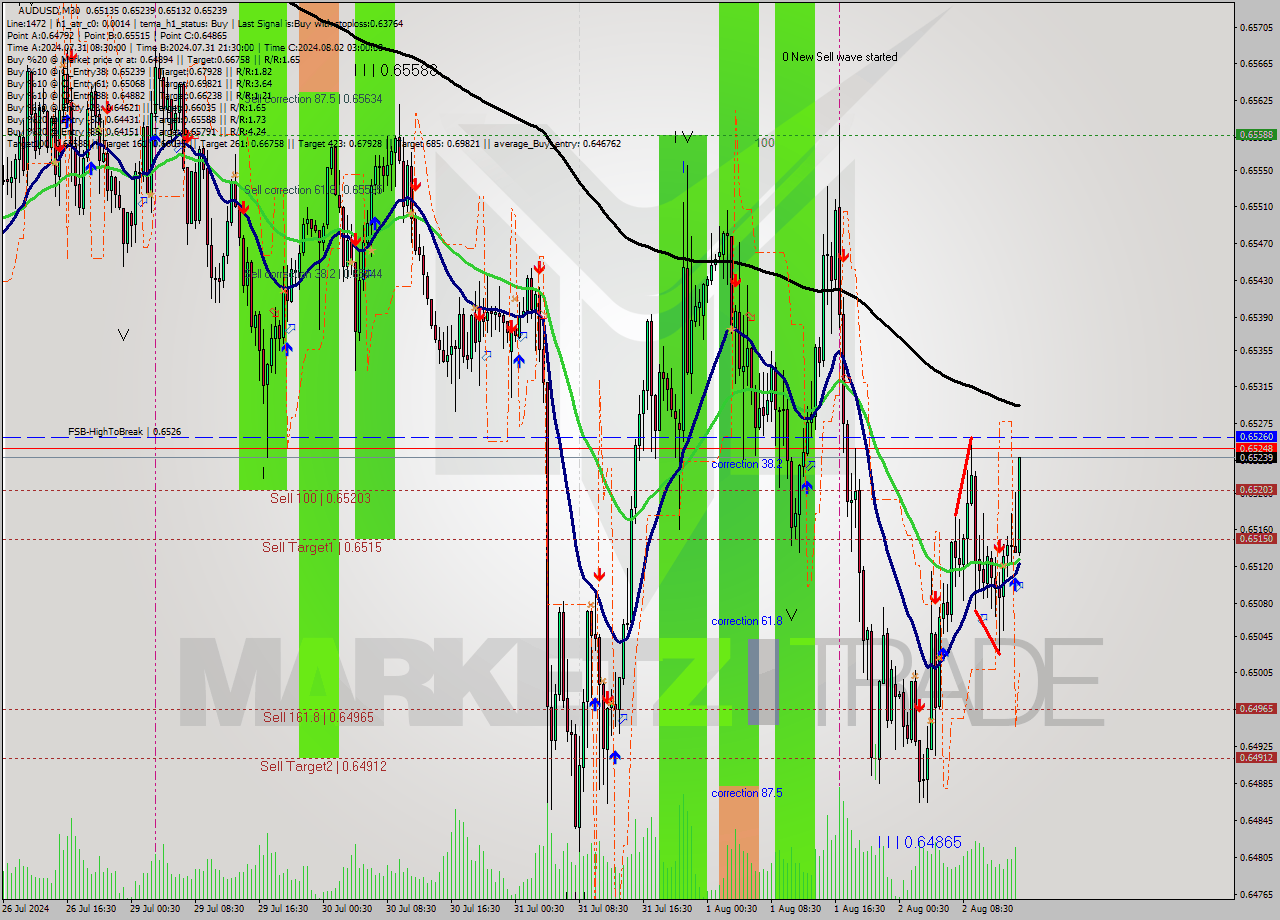Click the red 0.64965 price tag on axis

tap(1256, 708)
